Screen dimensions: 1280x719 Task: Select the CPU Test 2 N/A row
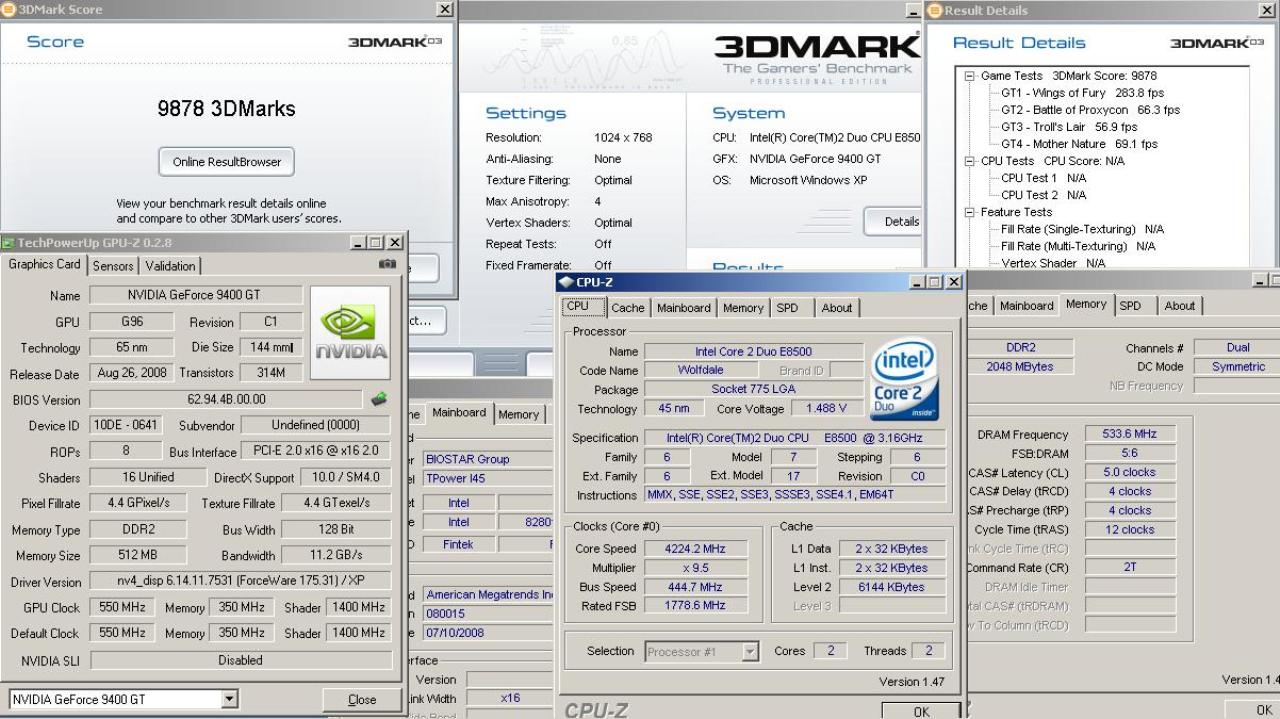point(1043,195)
